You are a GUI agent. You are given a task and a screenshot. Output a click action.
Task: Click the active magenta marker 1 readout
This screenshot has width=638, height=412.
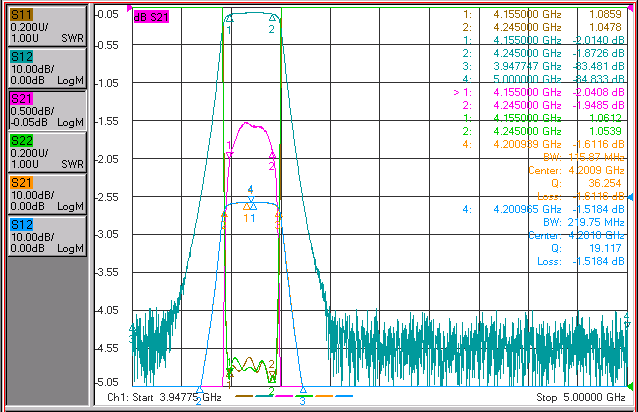[539, 92]
